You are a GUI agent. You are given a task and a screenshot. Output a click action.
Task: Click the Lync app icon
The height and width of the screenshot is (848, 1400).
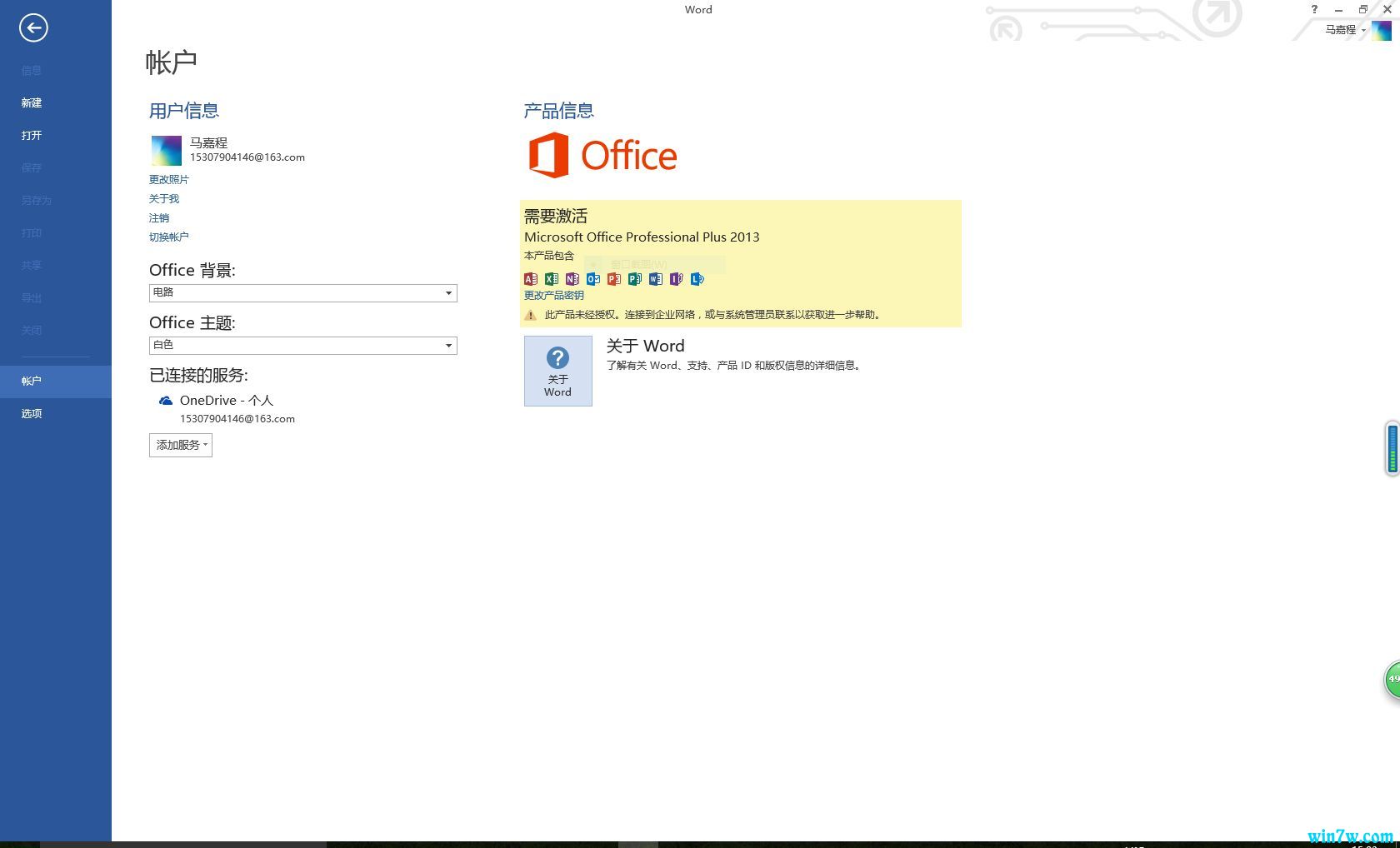click(697, 279)
